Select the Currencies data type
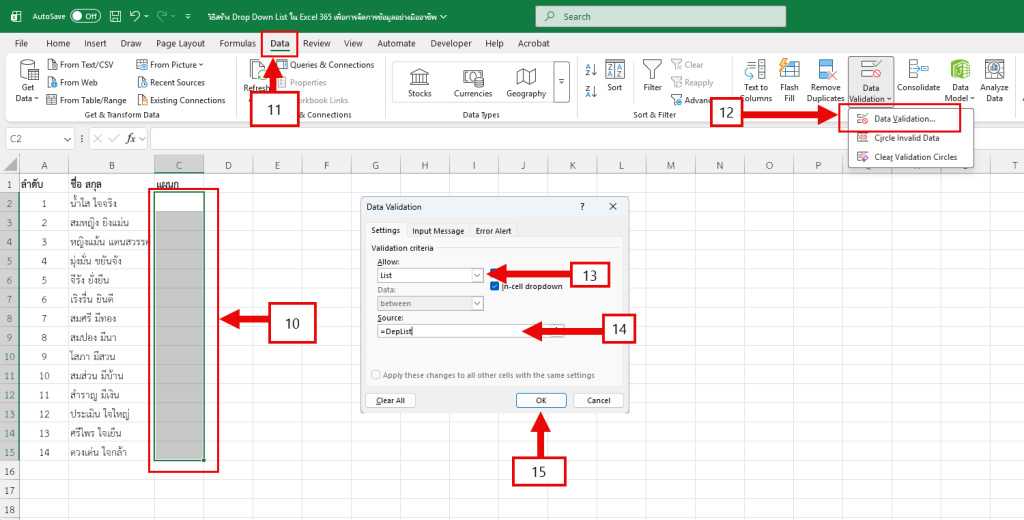Image resolution: width=1024 pixels, height=520 pixels. point(473,82)
